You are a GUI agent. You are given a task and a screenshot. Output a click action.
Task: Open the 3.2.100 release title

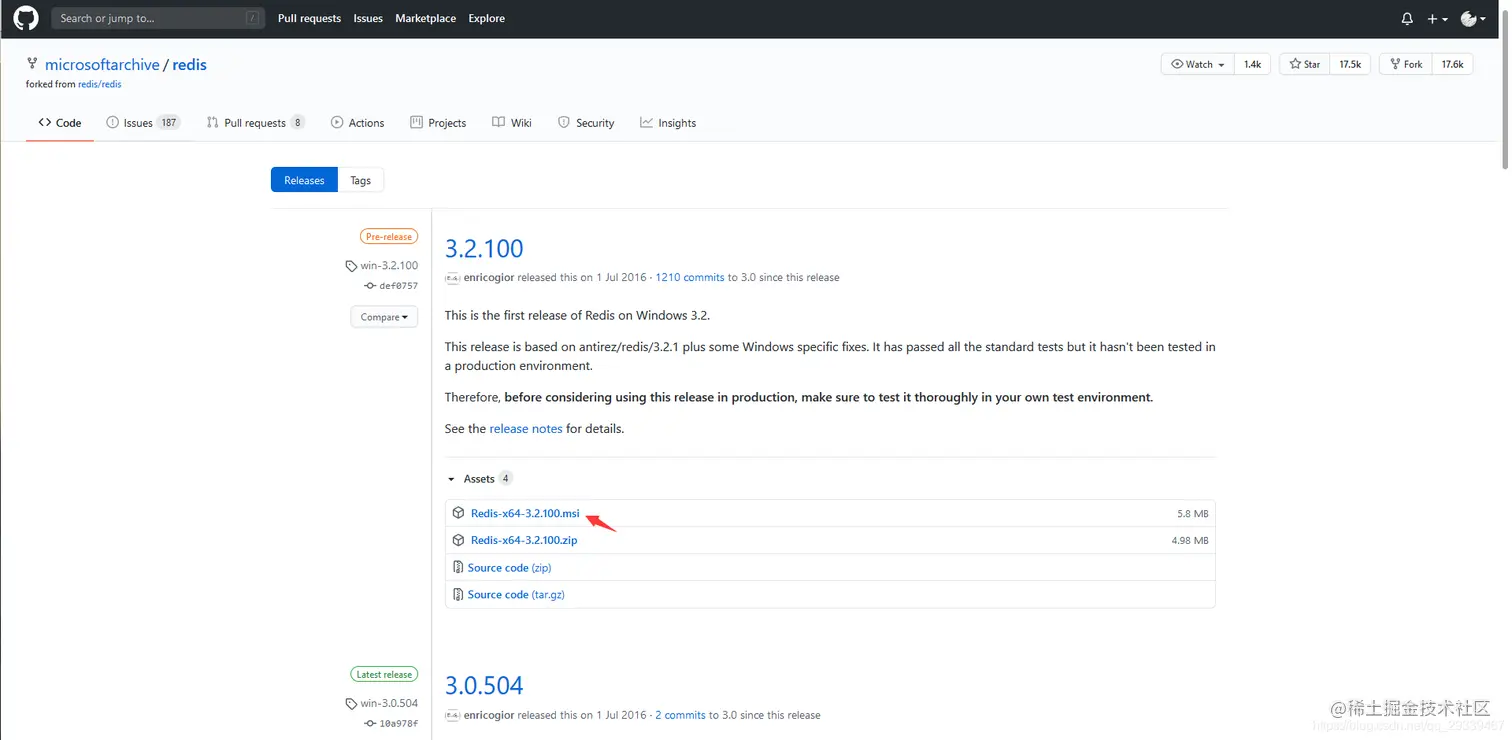pos(484,248)
